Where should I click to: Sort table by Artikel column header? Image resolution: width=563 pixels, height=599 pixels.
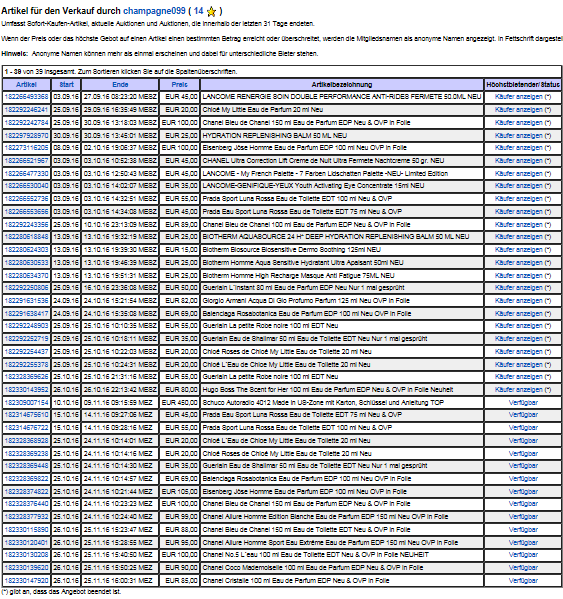click(x=26, y=84)
